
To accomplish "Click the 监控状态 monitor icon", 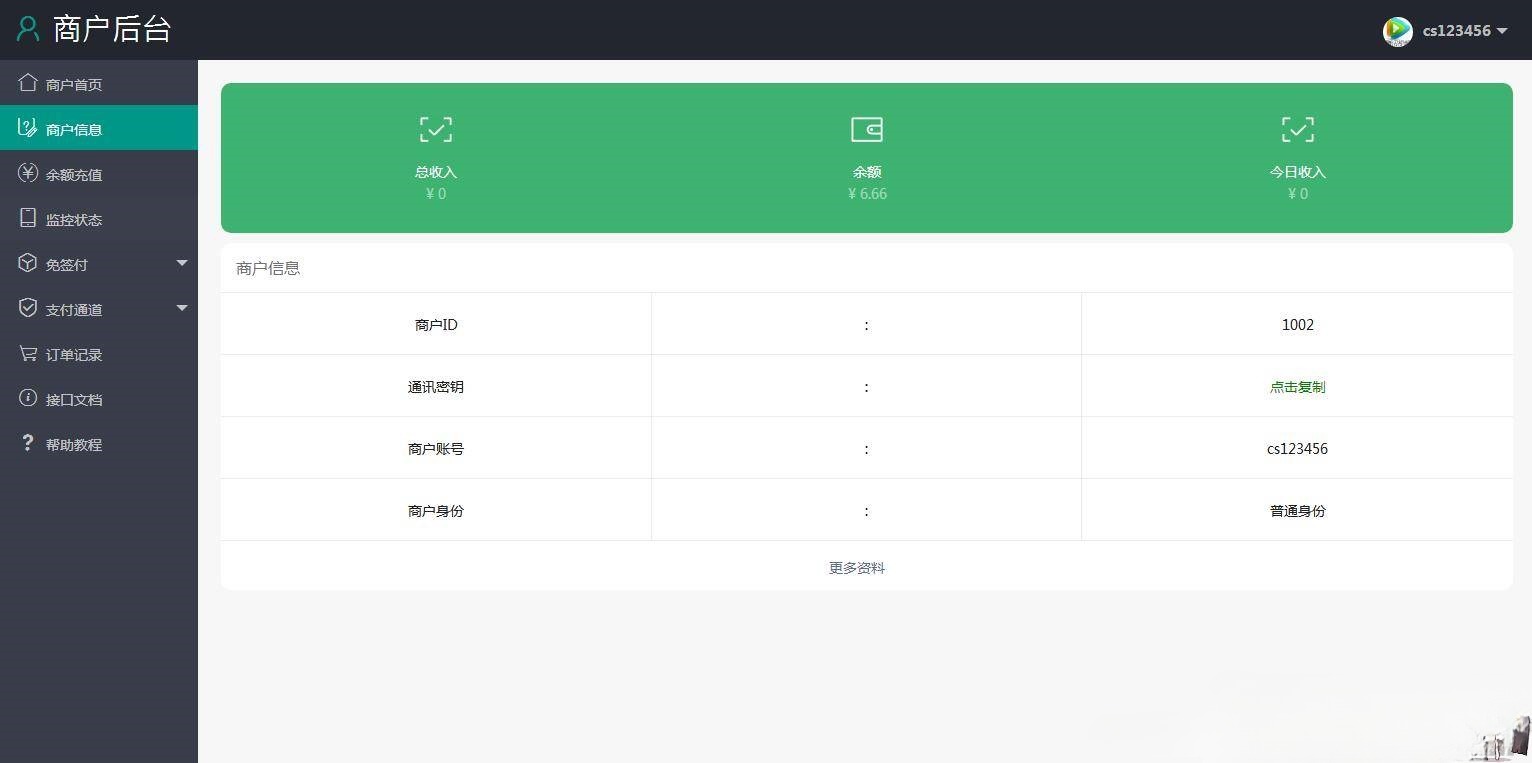I will tap(28, 219).
